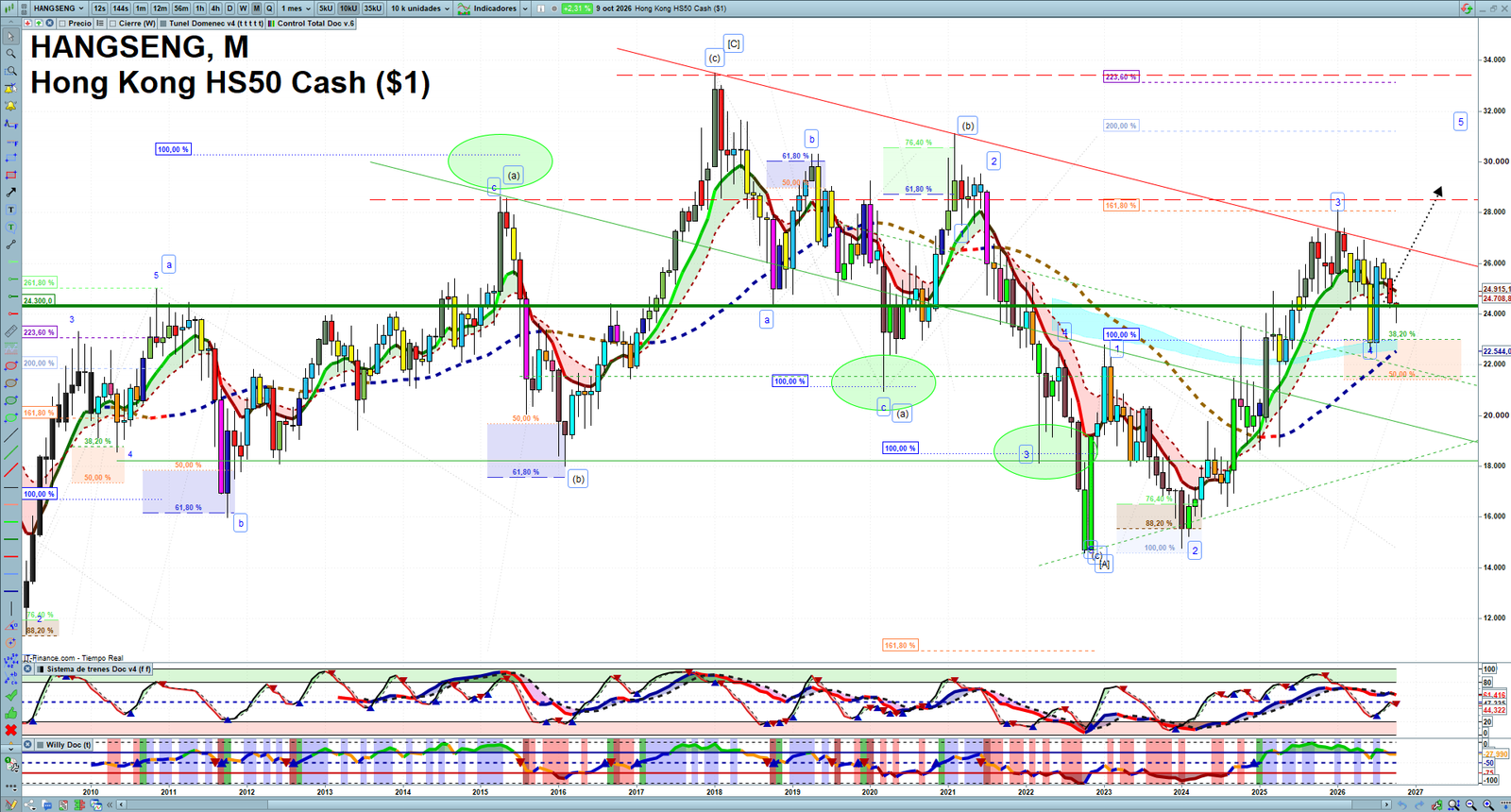Select the green speech bubble text tool

pyautogui.click(x=10, y=228)
